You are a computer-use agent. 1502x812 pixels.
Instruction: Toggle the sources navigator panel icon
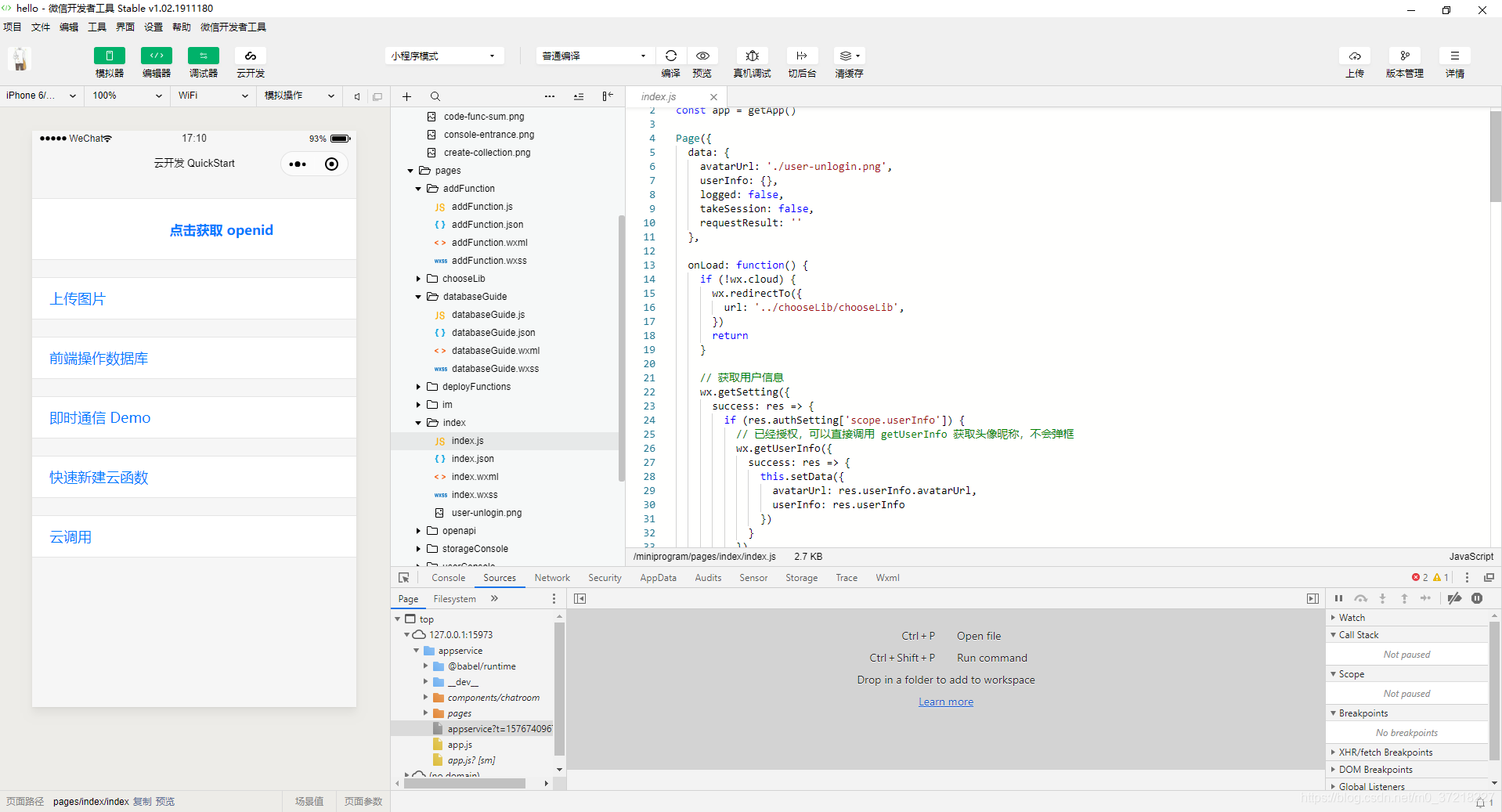tap(579, 599)
